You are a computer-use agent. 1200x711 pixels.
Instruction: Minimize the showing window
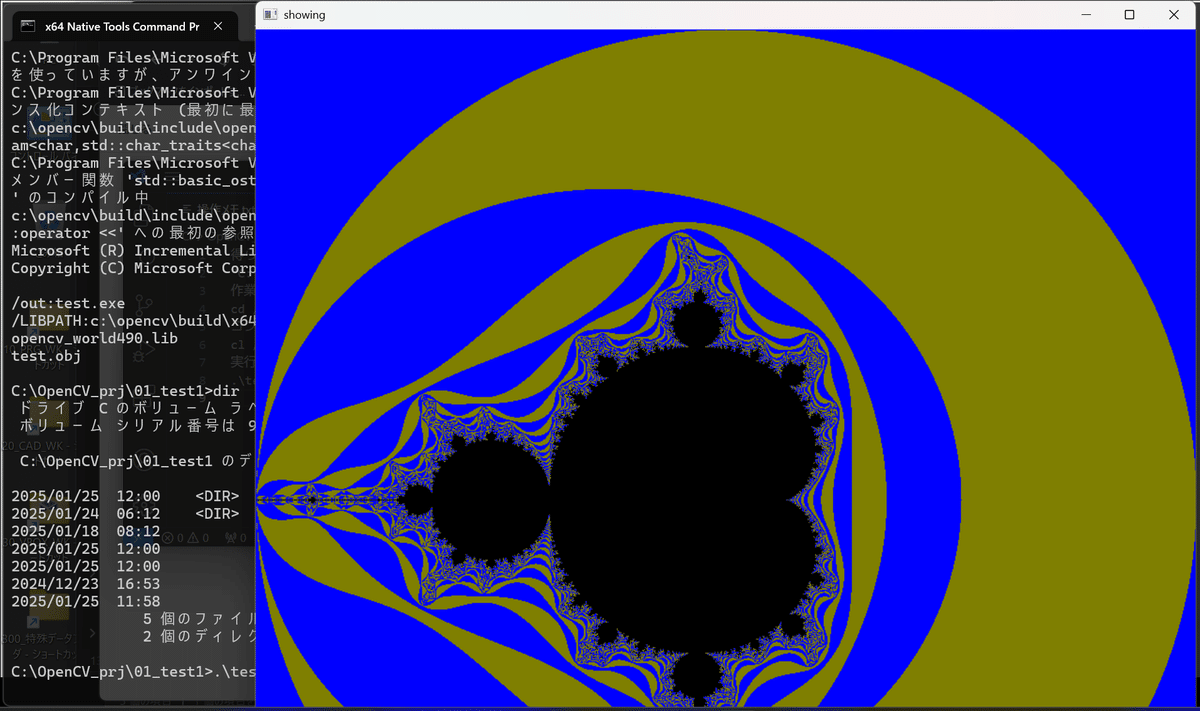coord(1086,15)
